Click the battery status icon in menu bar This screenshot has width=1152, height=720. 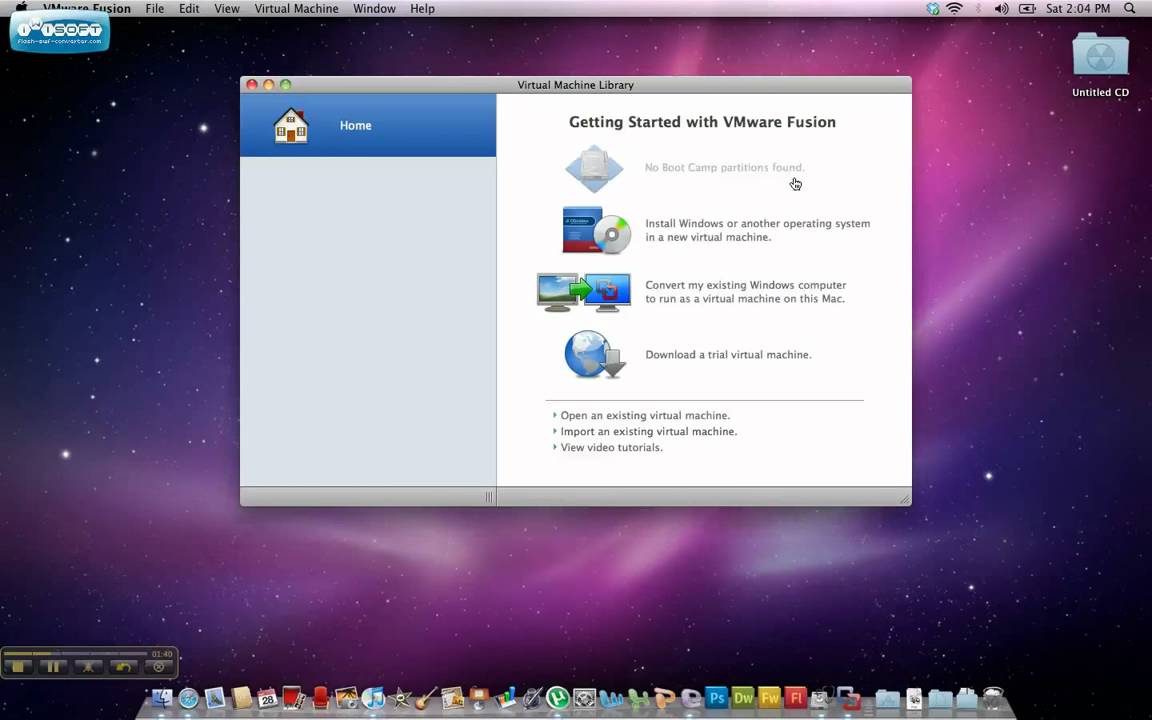pos(1027,9)
